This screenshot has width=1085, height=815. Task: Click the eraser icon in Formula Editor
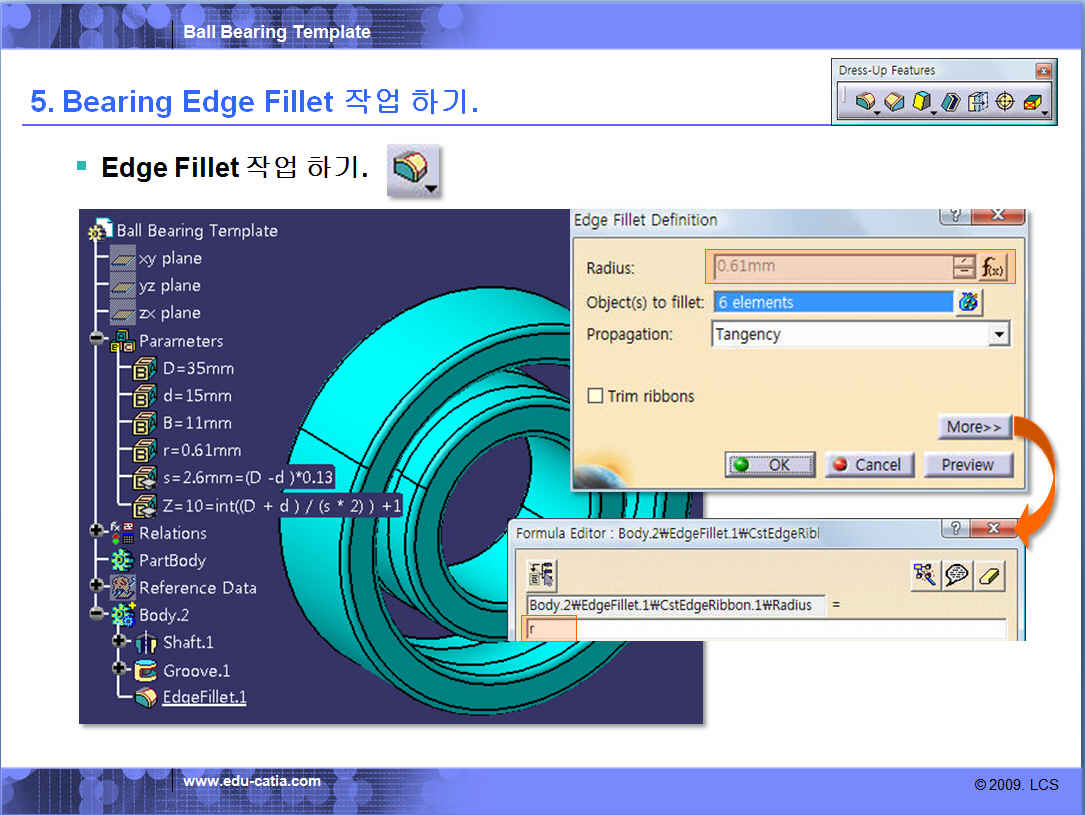pyautogui.click(x=989, y=576)
